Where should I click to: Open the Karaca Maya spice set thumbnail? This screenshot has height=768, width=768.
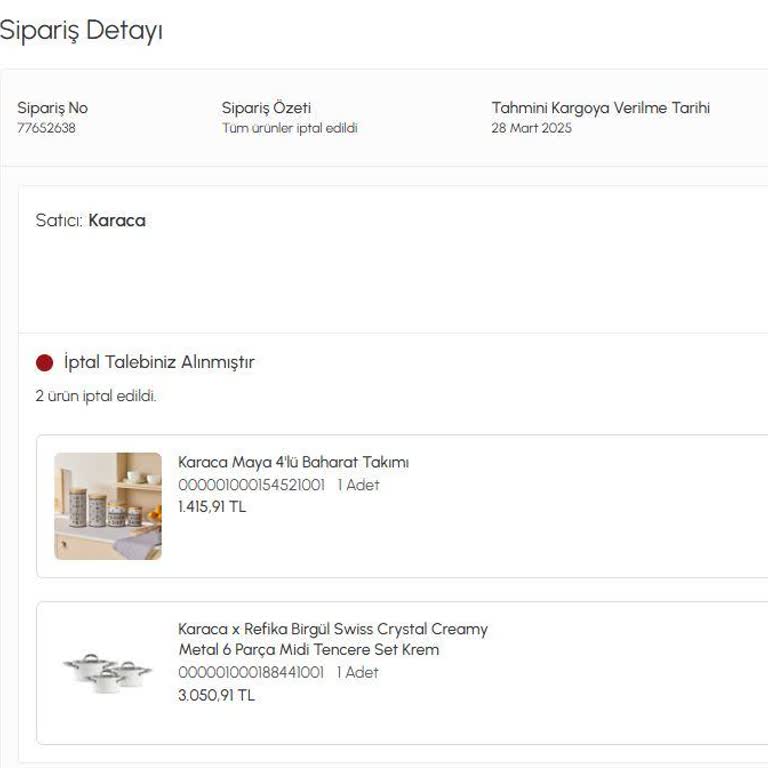108,506
